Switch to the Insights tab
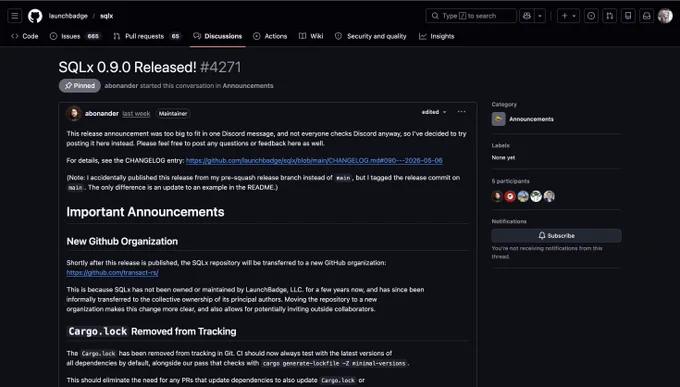The image size is (680, 387). pyautogui.click(x=437, y=36)
